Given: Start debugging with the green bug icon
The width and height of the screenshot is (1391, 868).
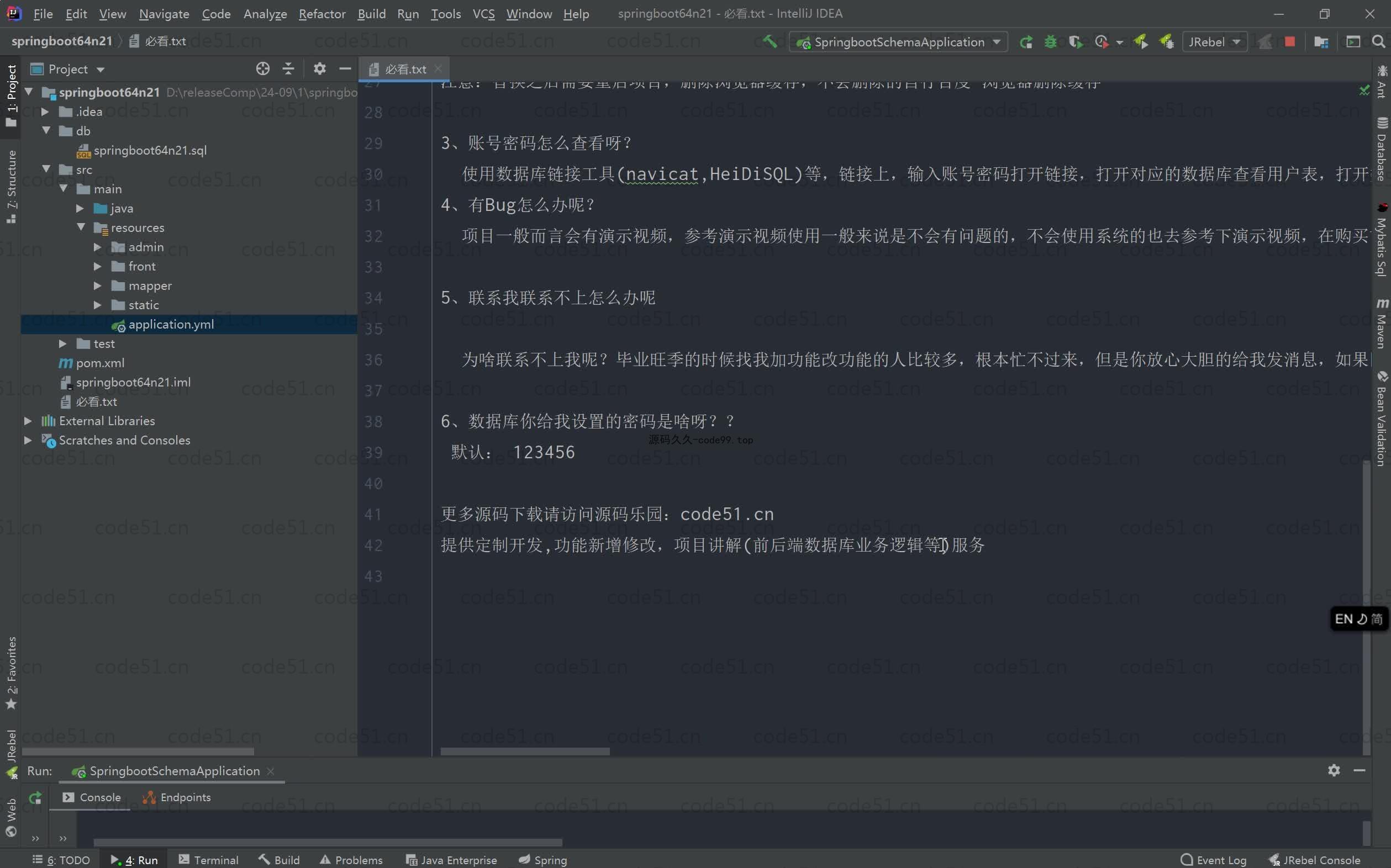Looking at the screenshot, I should [x=1050, y=42].
